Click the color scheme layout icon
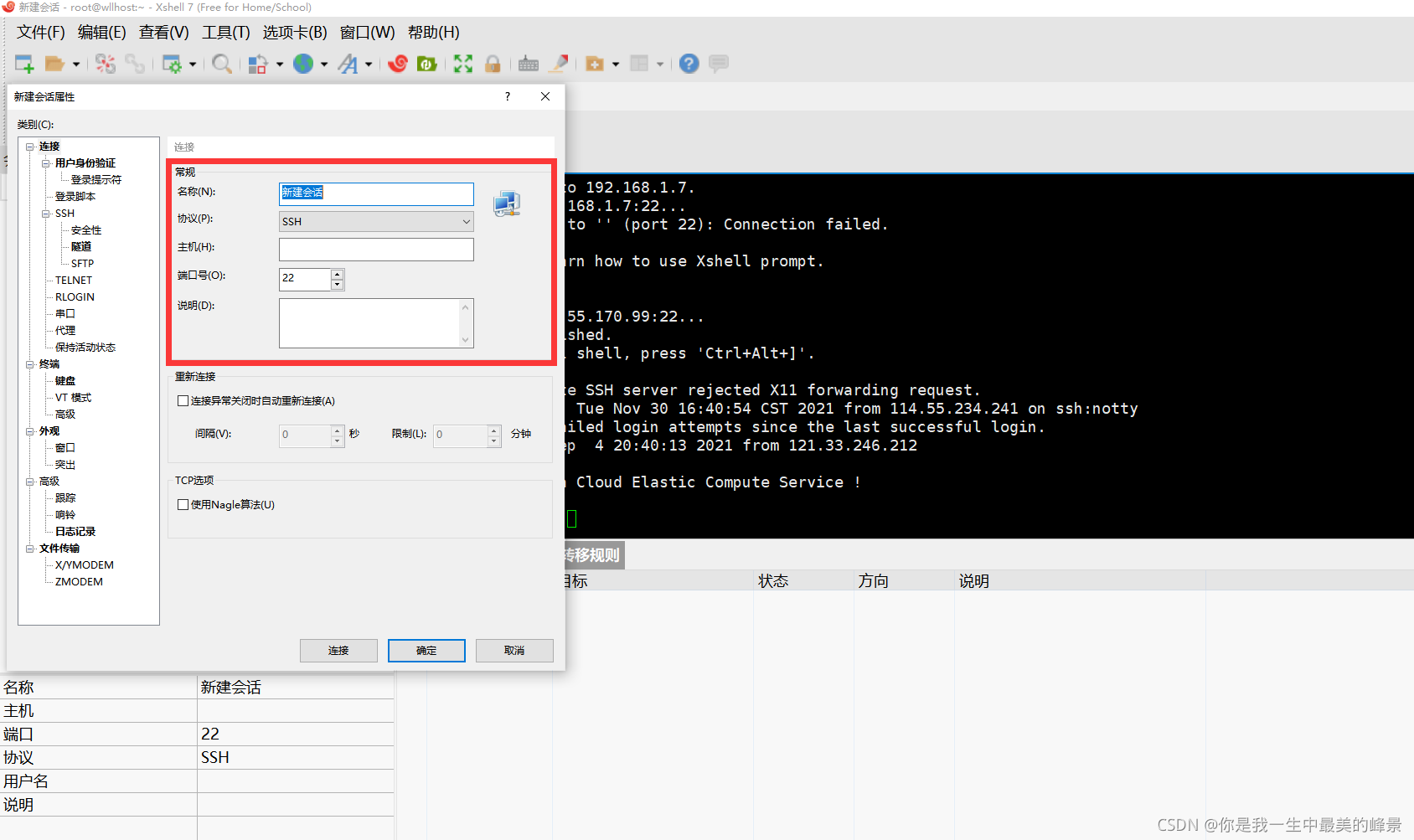The width and height of the screenshot is (1414, 840). 258,64
